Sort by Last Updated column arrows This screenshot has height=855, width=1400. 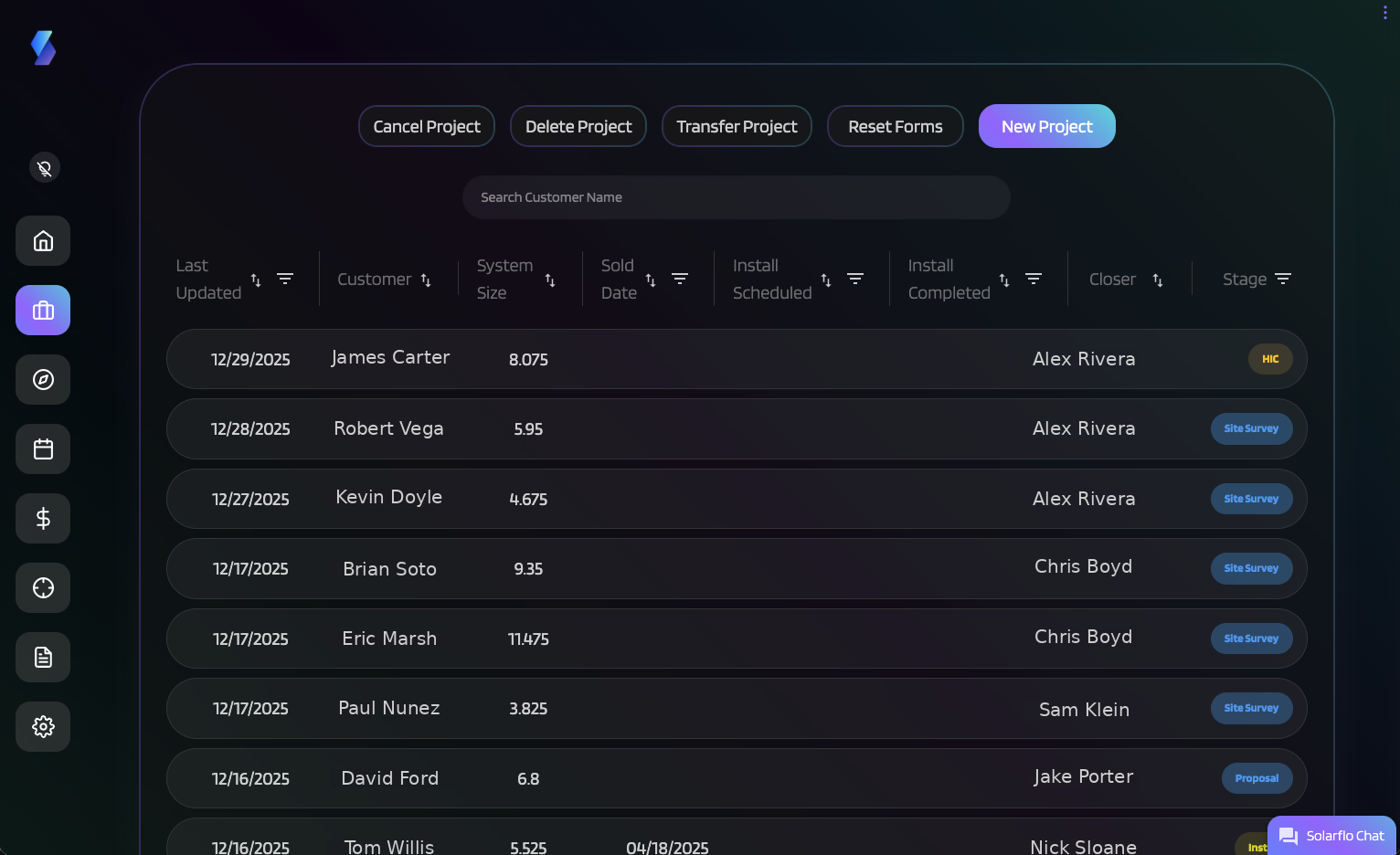click(x=256, y=280)
